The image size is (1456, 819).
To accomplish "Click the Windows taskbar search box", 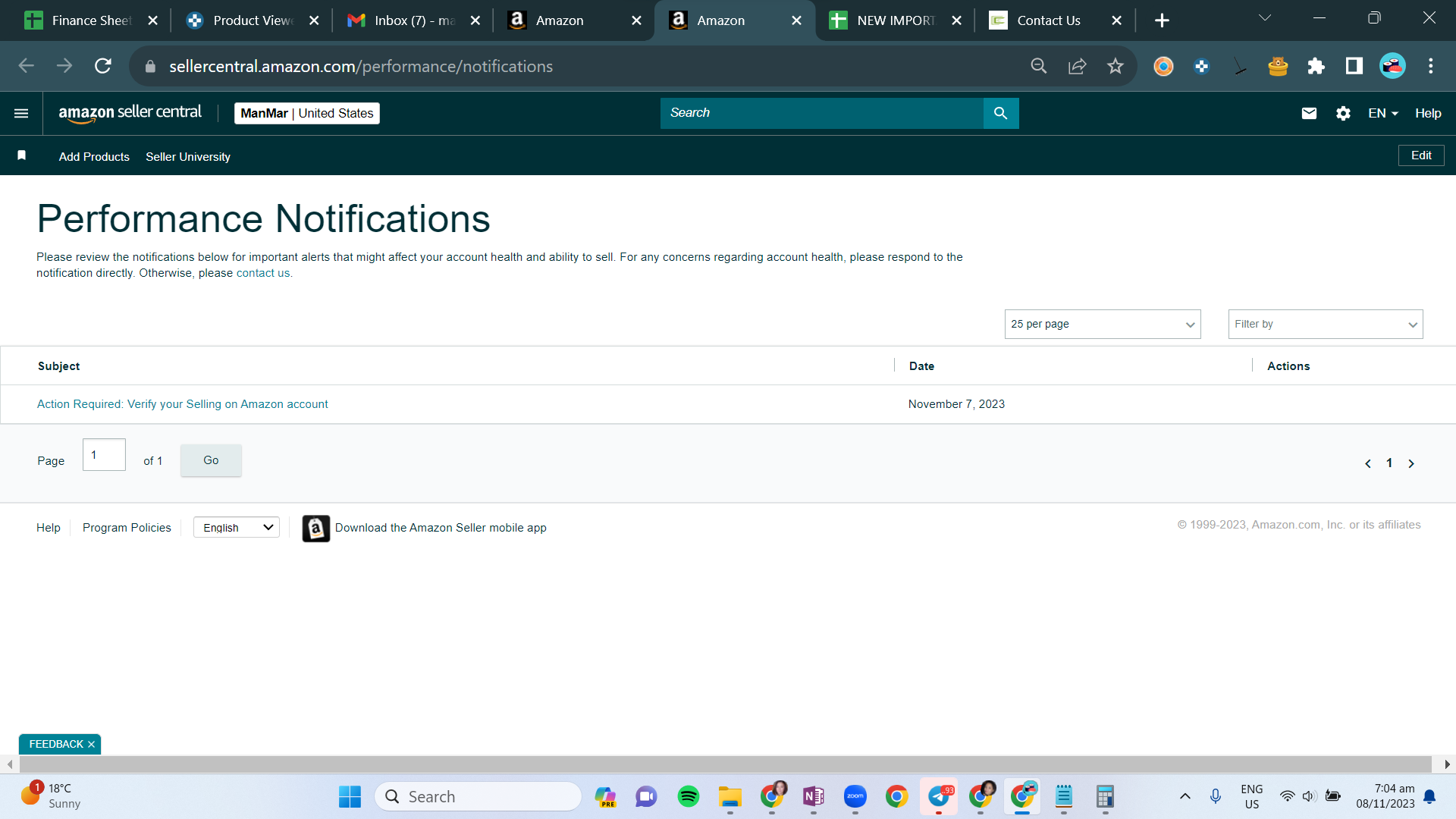I will click(478, 796).
